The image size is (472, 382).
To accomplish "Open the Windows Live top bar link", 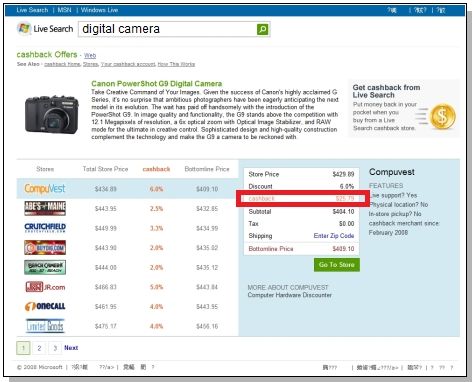I will [x=99, y=10].
